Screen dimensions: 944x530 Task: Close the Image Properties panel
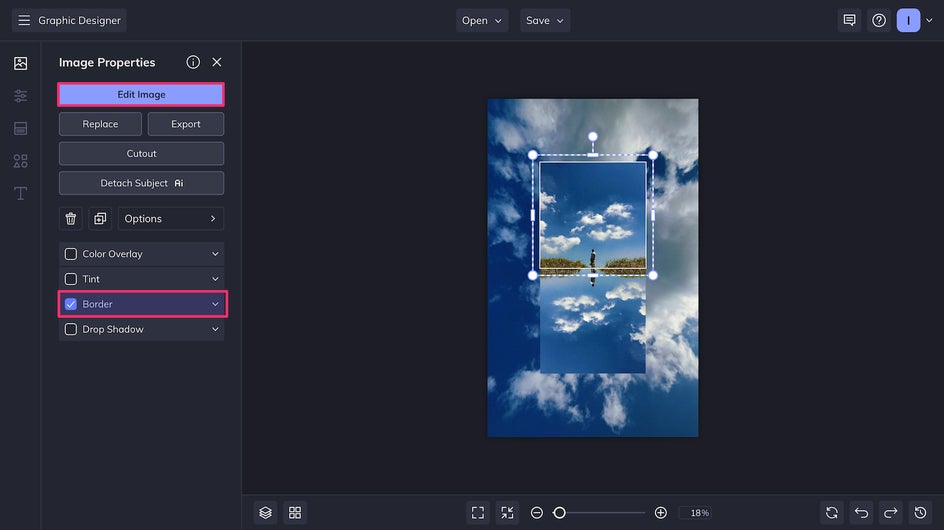tap(217, 62)
